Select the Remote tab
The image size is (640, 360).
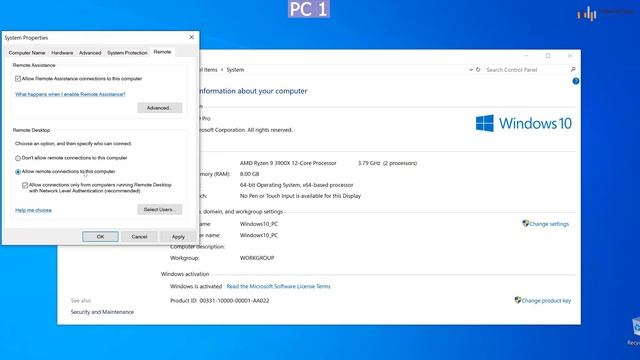tap(162, 52)
